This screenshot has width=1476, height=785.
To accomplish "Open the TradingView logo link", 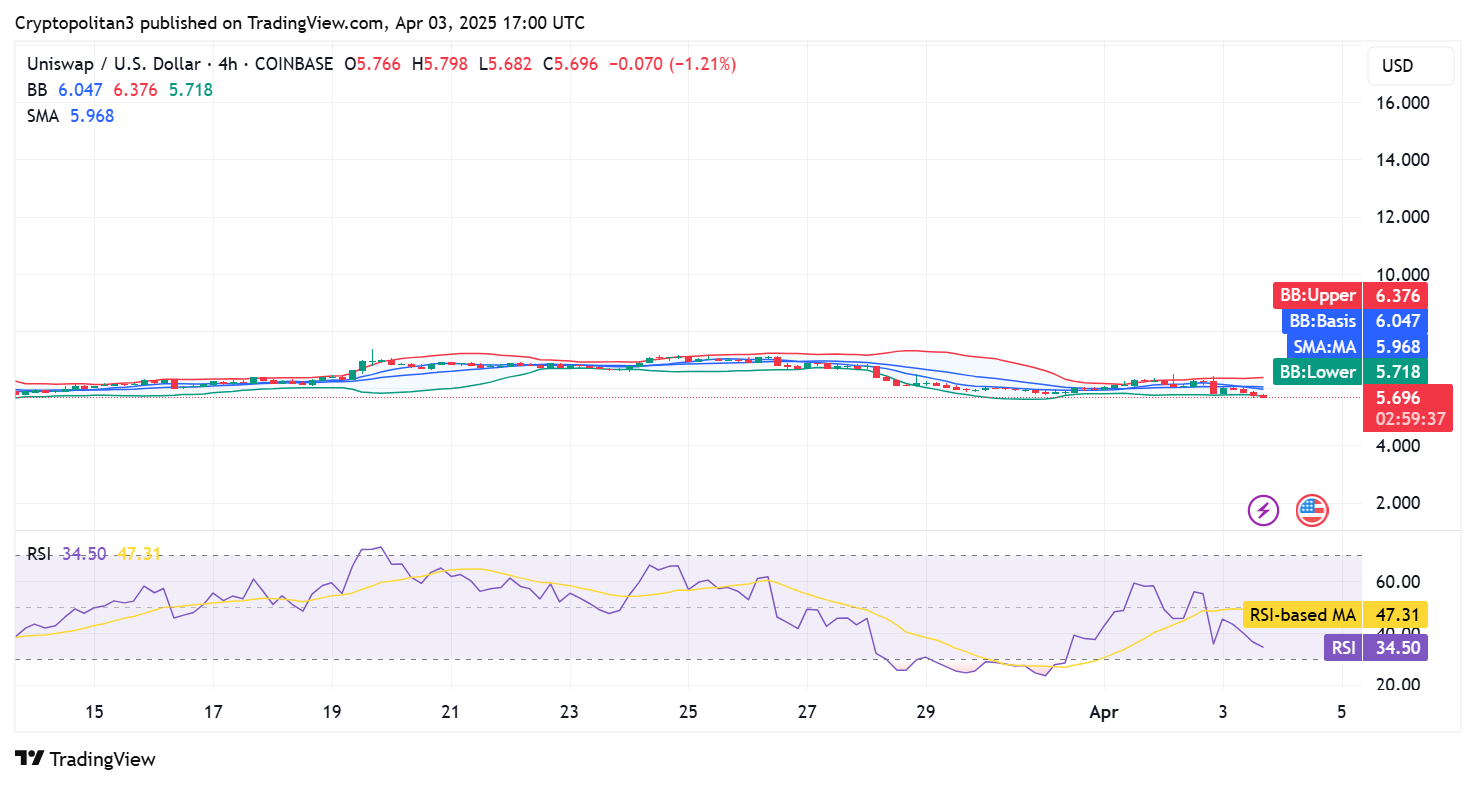I will click(85, 759).
